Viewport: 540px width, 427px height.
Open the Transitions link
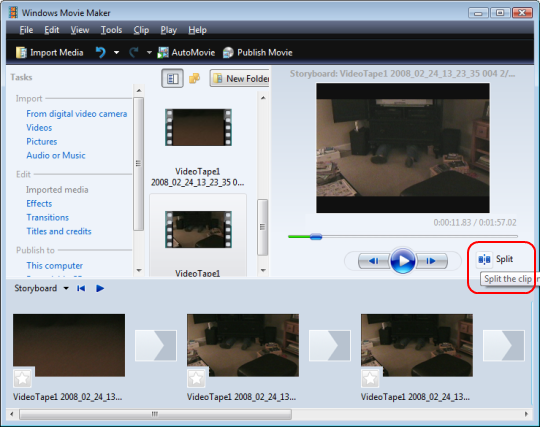point(48,217)
